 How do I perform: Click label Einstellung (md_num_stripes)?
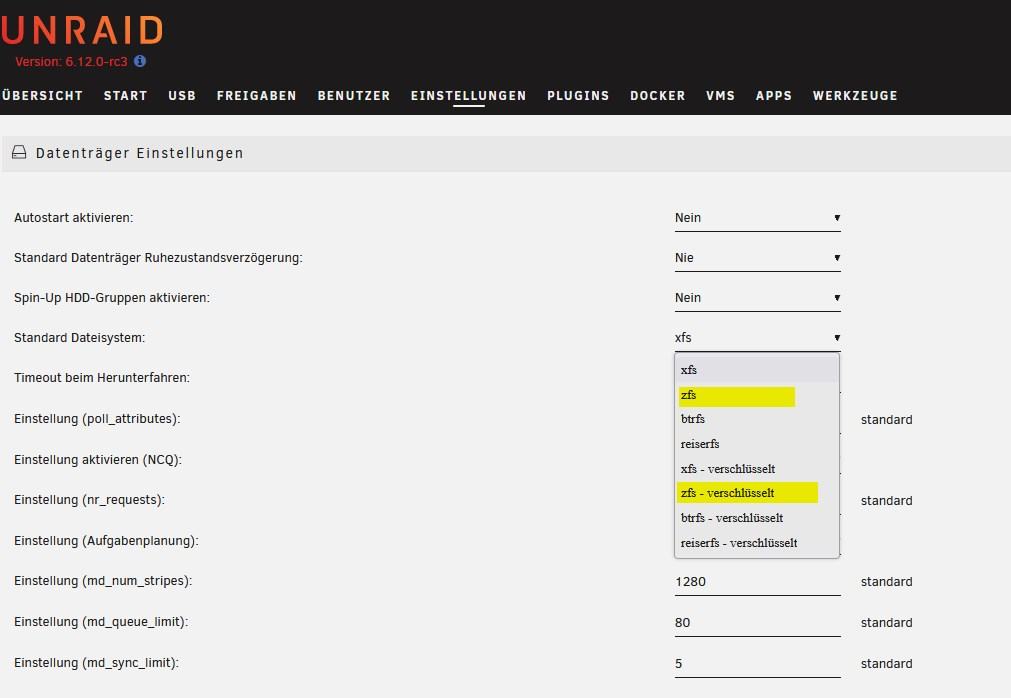pos(103,581)
